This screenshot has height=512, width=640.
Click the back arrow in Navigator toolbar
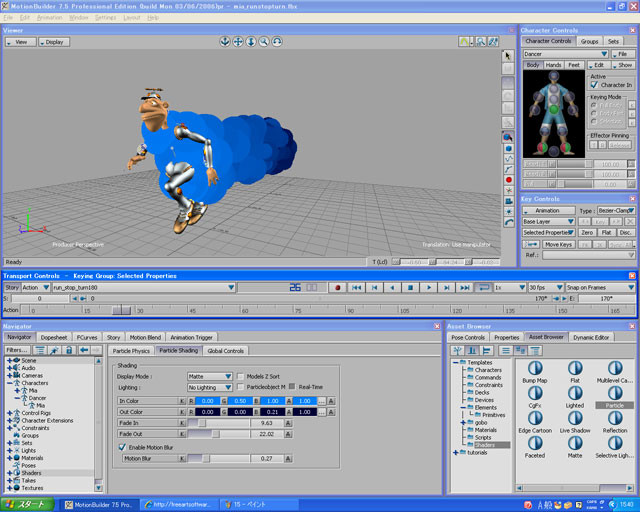tap(84, 350)
